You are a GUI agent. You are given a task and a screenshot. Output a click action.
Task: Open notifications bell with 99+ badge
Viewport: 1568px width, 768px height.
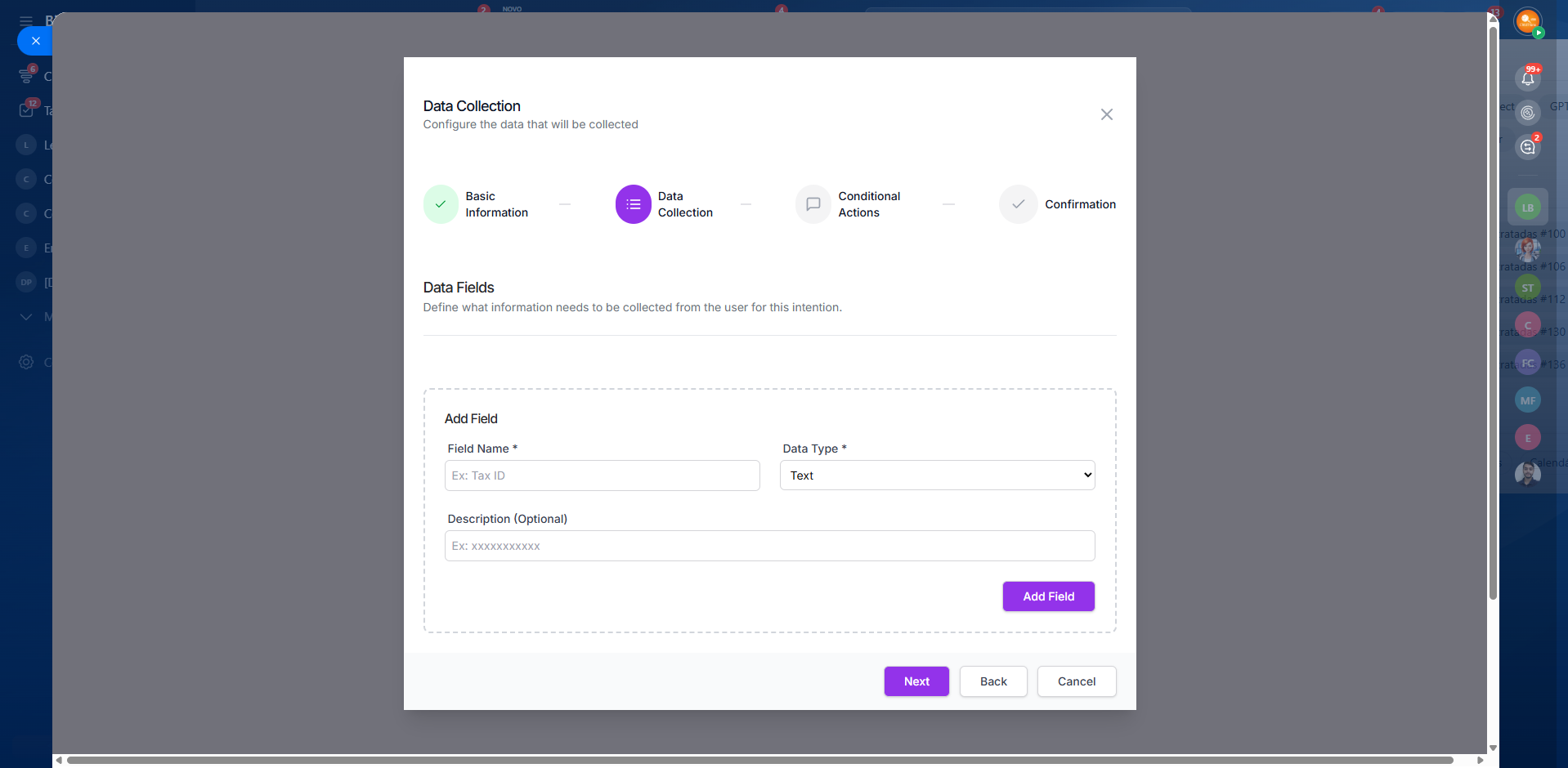pyautogui.click(x=1527, y=78)
